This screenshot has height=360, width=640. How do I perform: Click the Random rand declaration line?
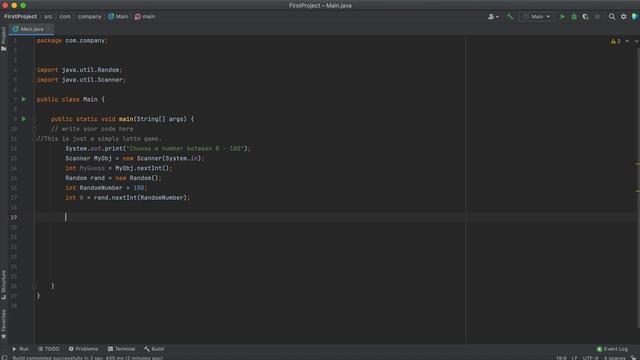tap(113, 178)
